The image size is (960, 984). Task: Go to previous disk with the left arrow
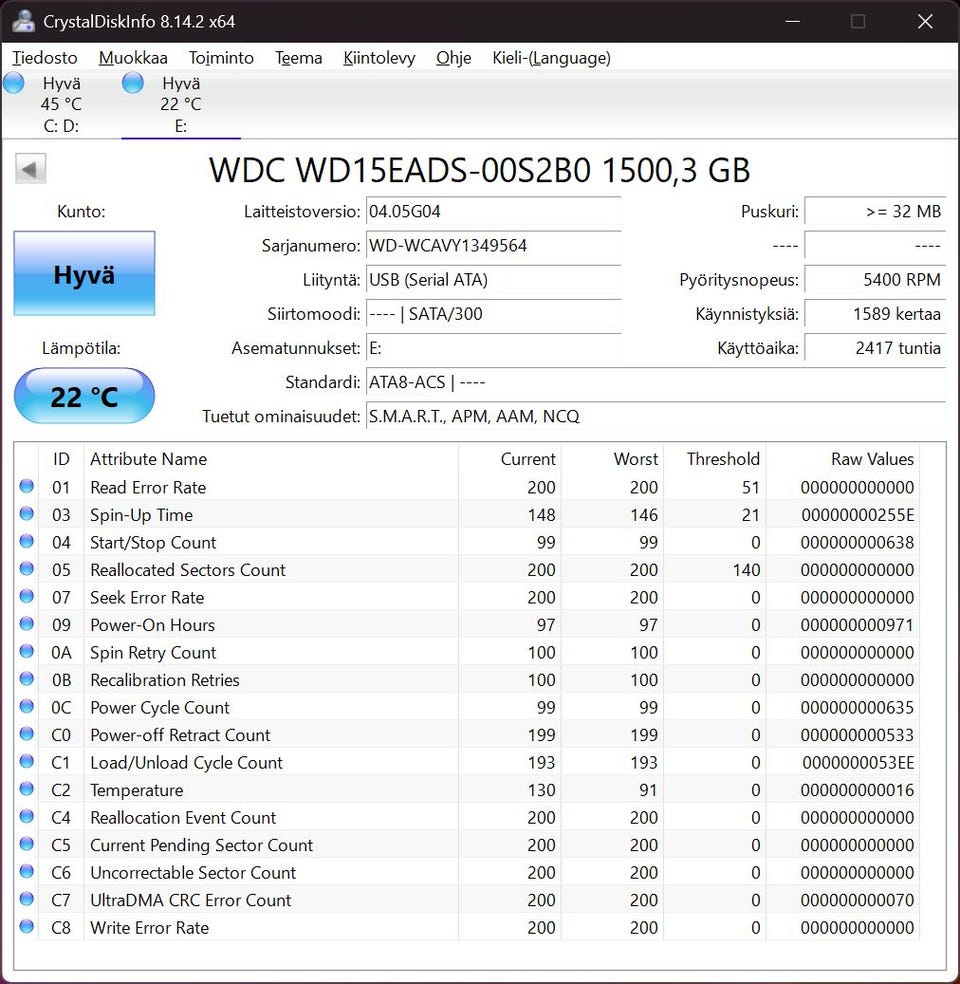click(30, 169)
